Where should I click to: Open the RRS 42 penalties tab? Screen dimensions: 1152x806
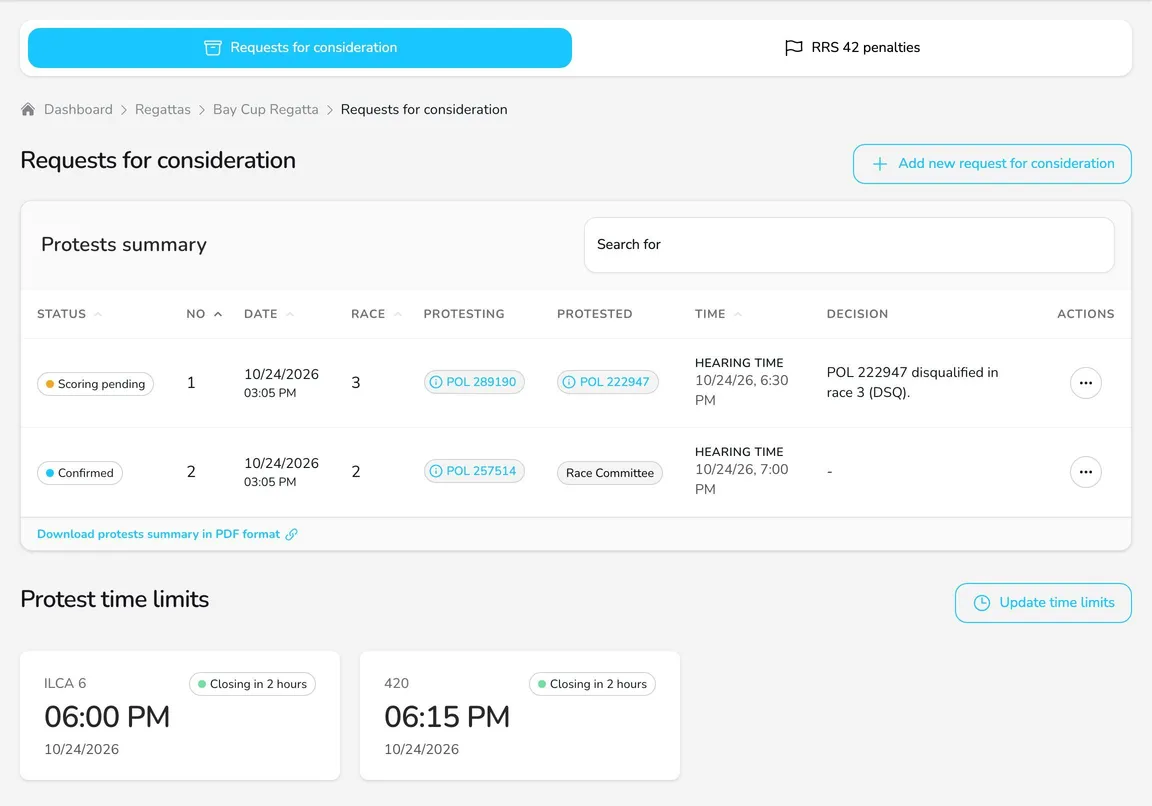[852, 48]
